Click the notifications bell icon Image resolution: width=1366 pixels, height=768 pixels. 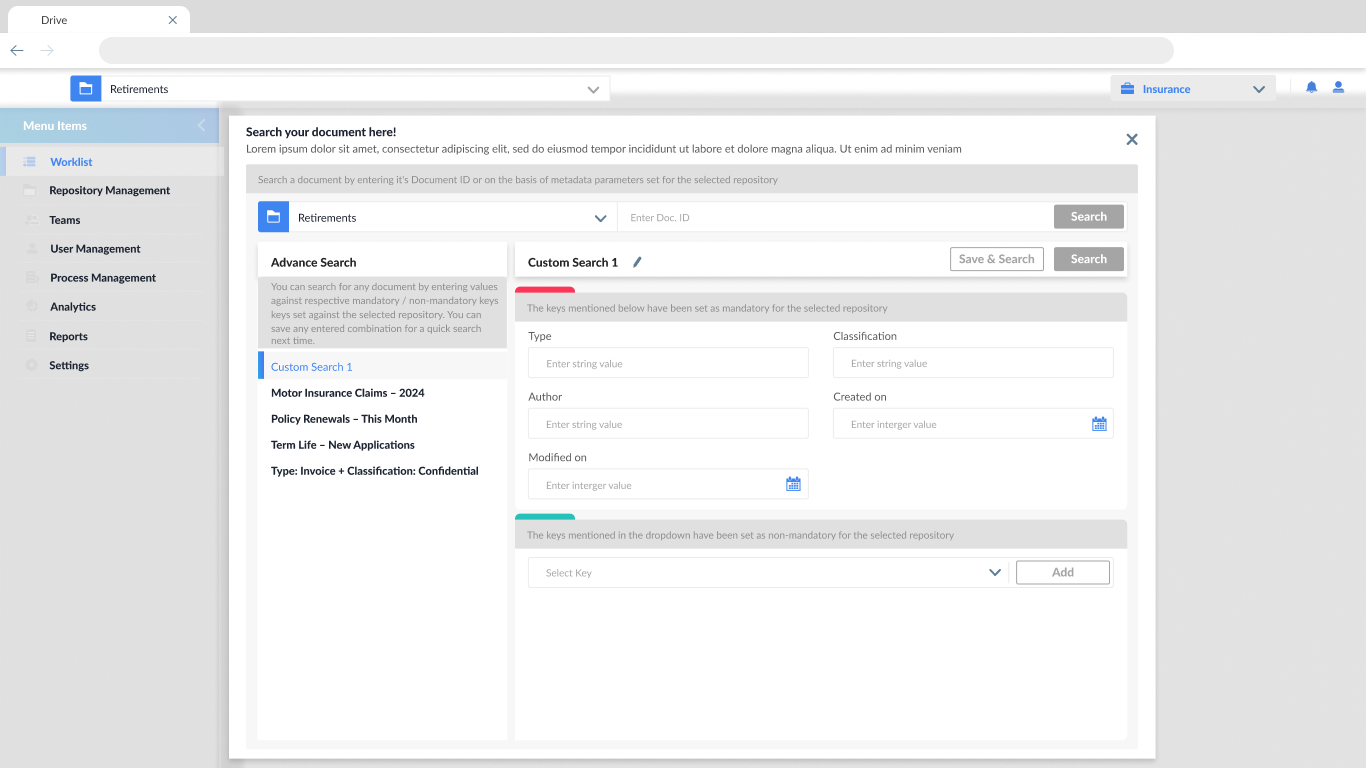[1311, 88]
